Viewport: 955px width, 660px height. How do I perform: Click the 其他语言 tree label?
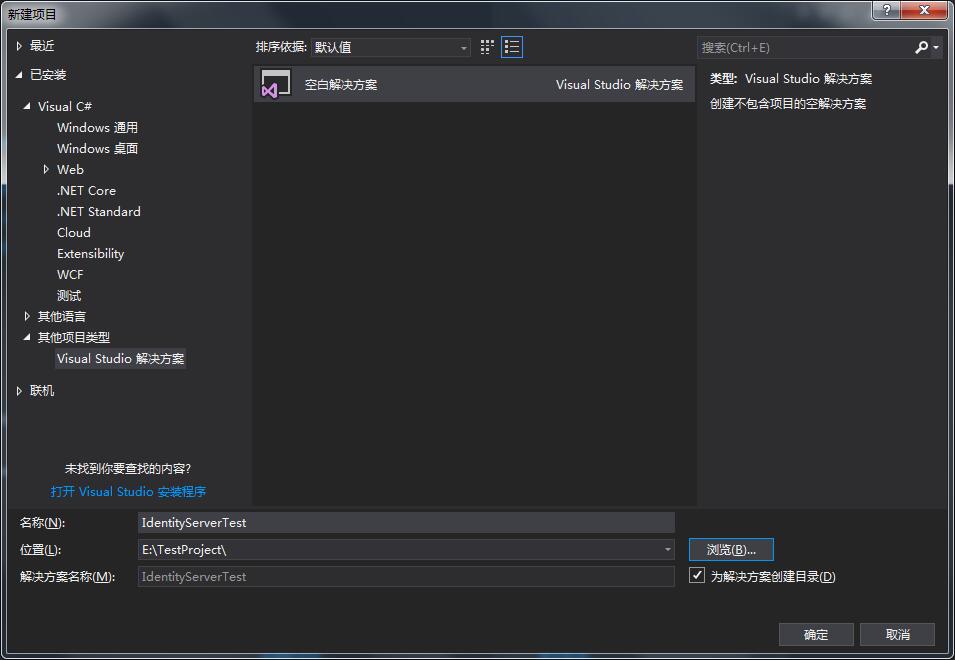point(62,316)
